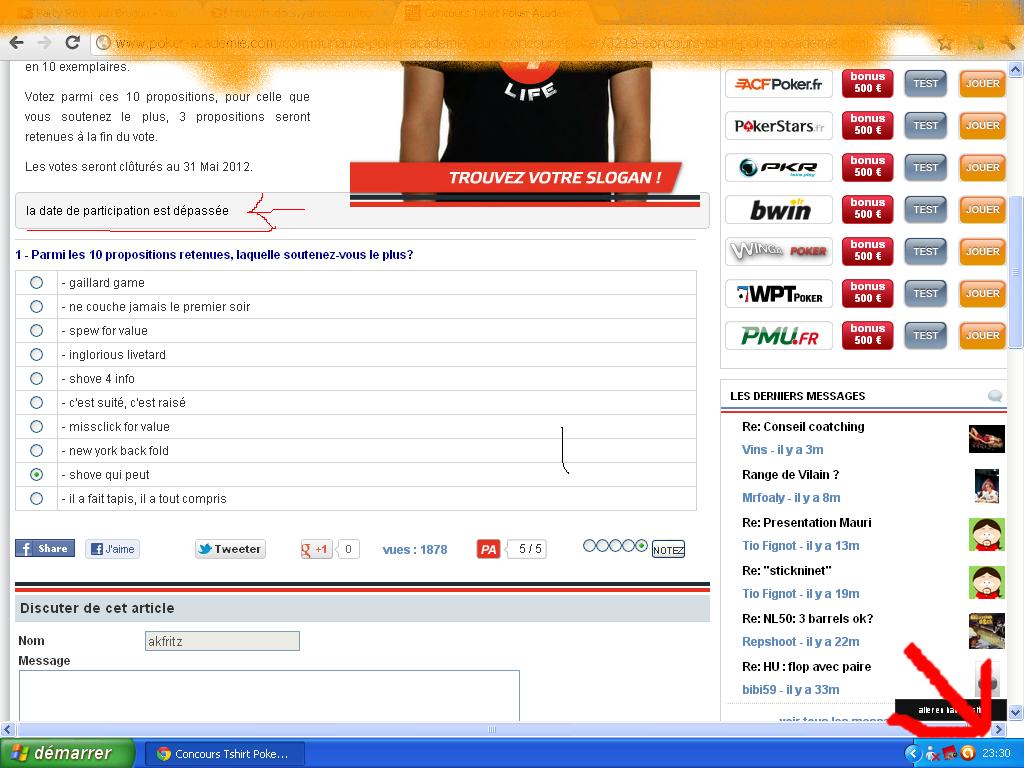Click the speech bubble icon beside Les derniers messages
This screenshot has height=768, width=1024.
995,396
